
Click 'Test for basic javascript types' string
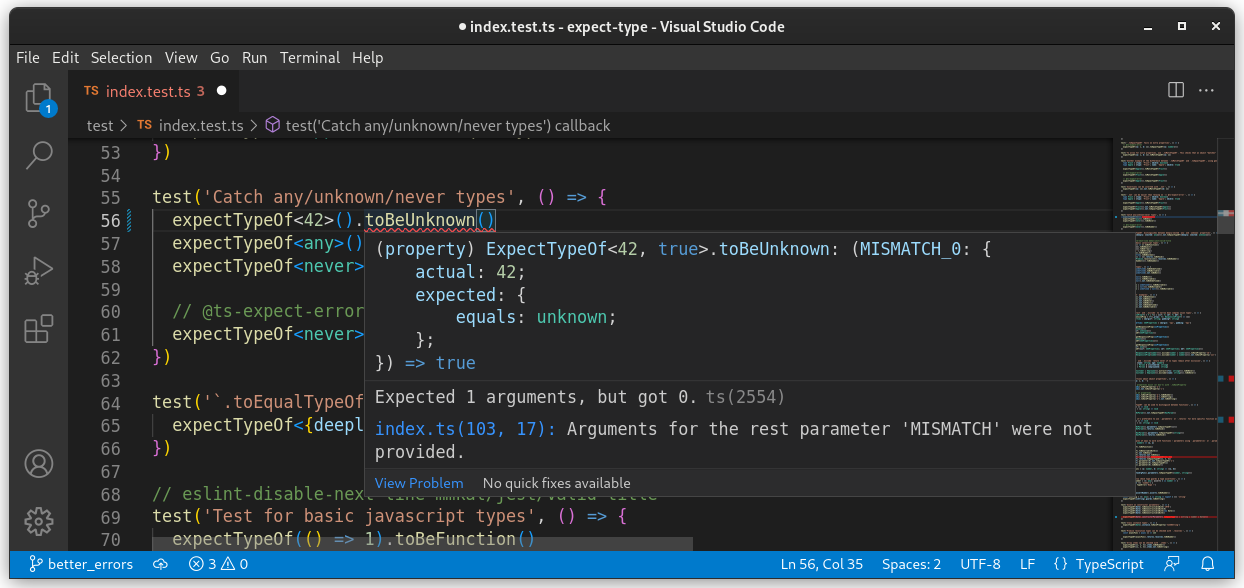[x=369, y=517]
